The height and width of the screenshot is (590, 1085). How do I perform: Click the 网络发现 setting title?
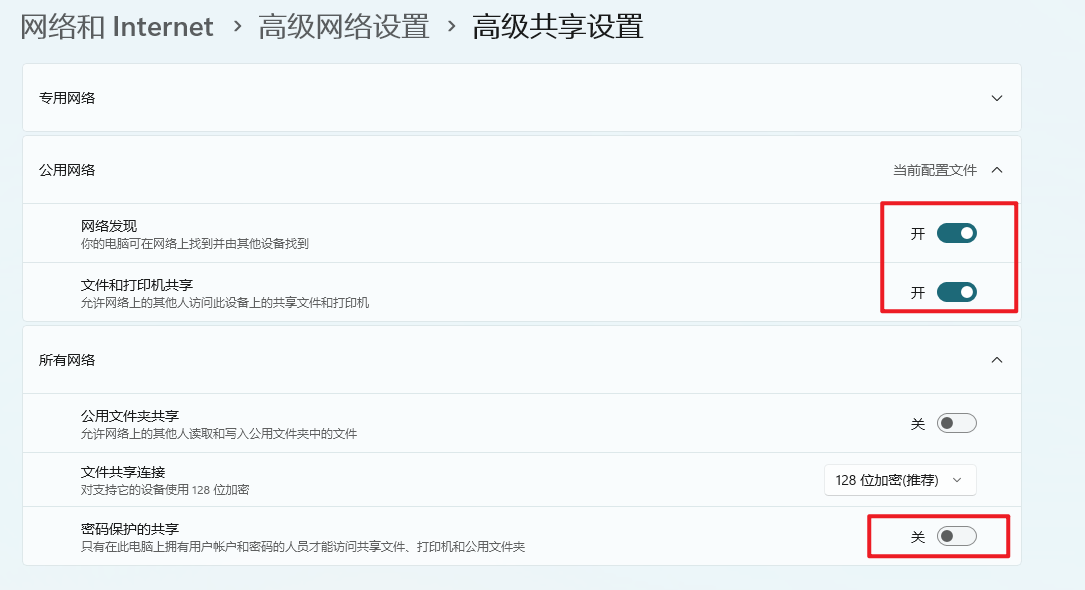(x=108, y=226)
